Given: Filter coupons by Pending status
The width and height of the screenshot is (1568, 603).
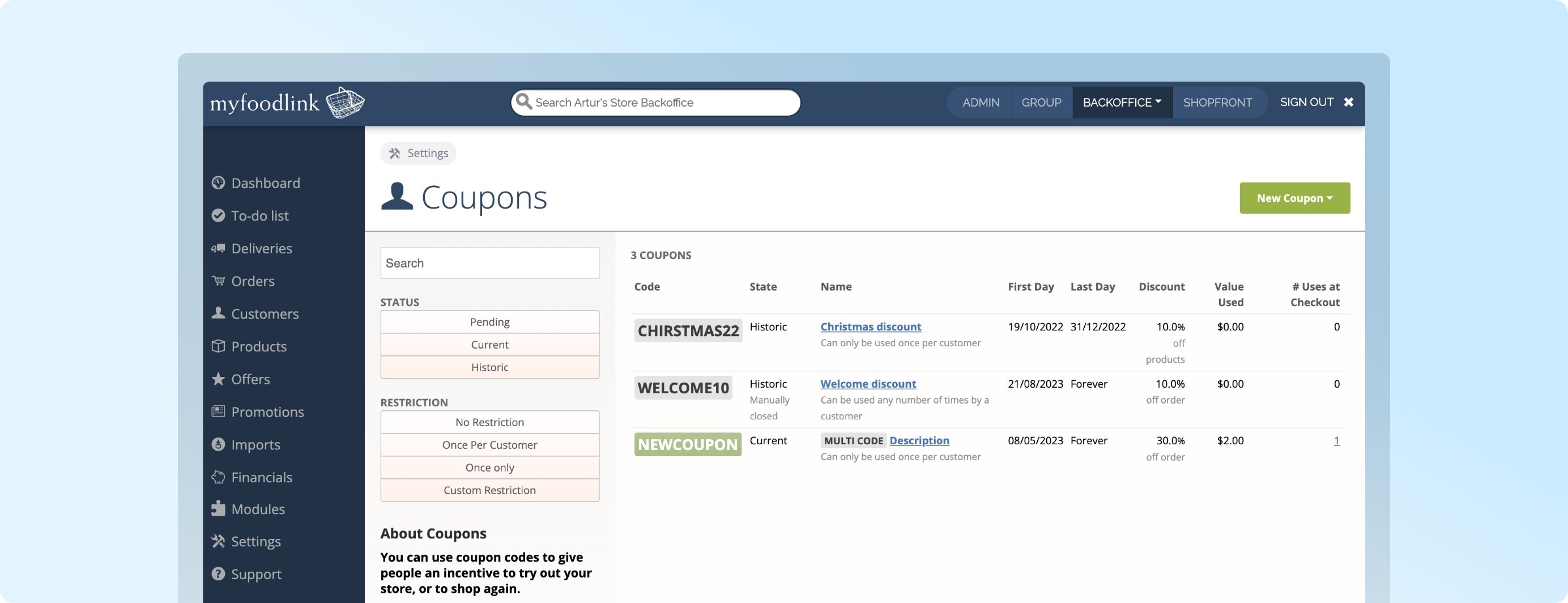Looking at the screenshot, I should (x=489, y=321).
